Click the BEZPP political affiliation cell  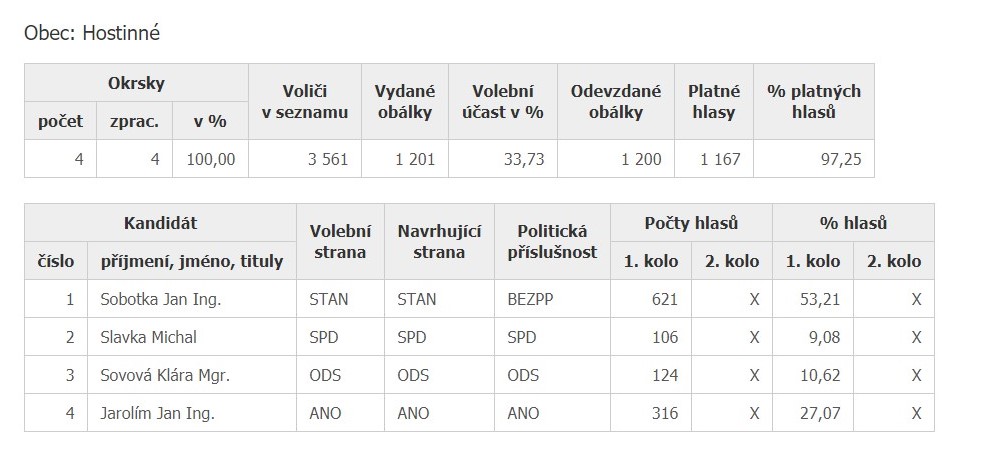(x=529, y=299)
